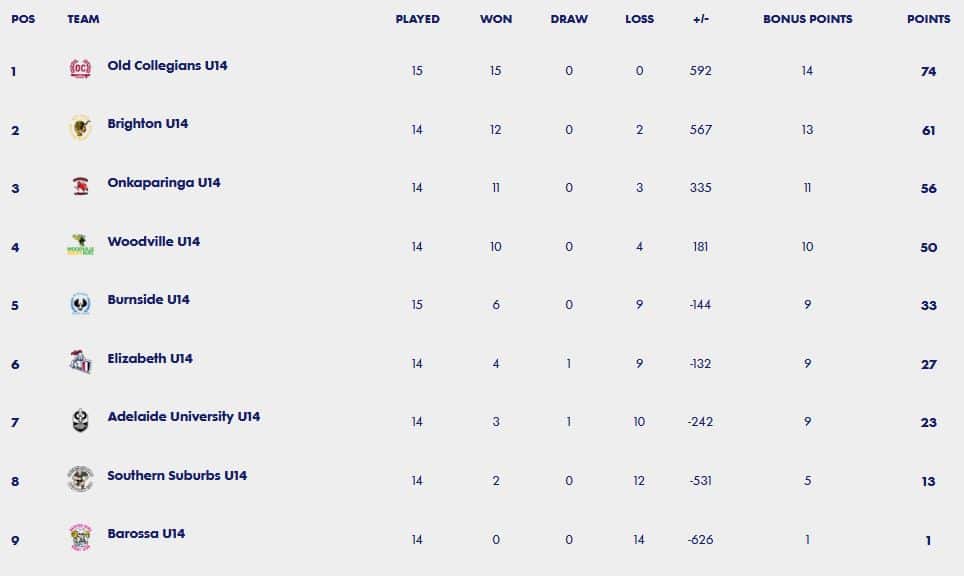Click the Old Collegians U14 club logo
This screenshot has width=964, height=576.
coord(81,68)
